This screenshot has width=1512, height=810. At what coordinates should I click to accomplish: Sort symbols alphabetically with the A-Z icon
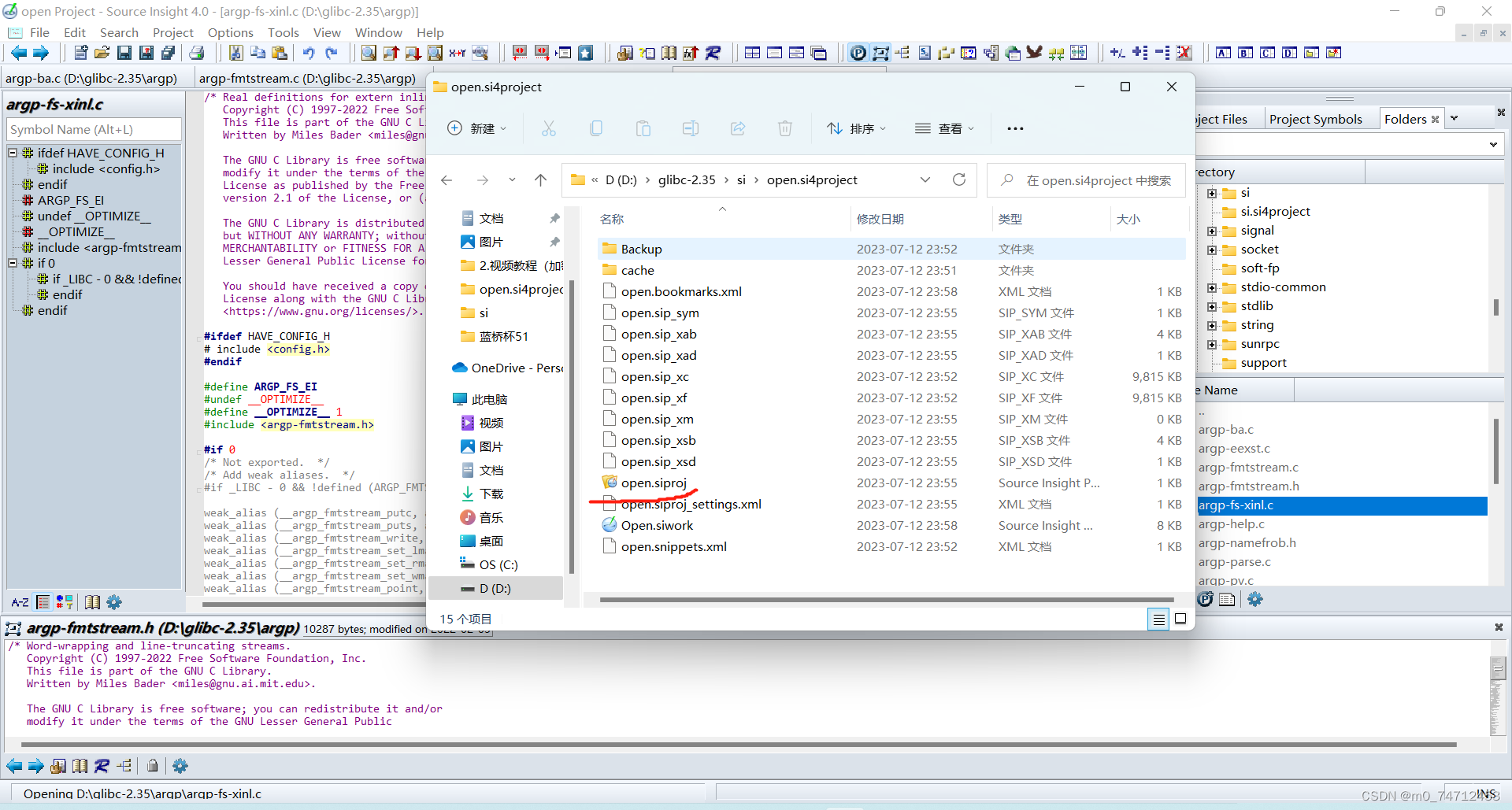tap(20, 602)
